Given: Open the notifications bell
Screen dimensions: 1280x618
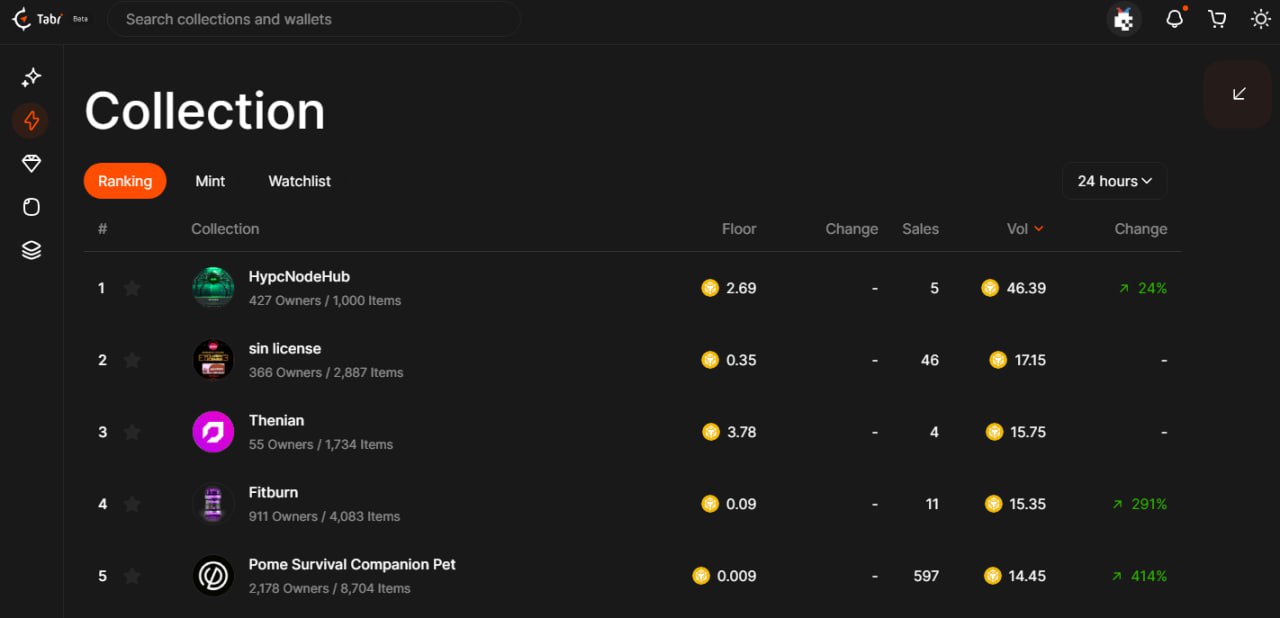Looking at the screenshot, I should tap(1174, 19).
